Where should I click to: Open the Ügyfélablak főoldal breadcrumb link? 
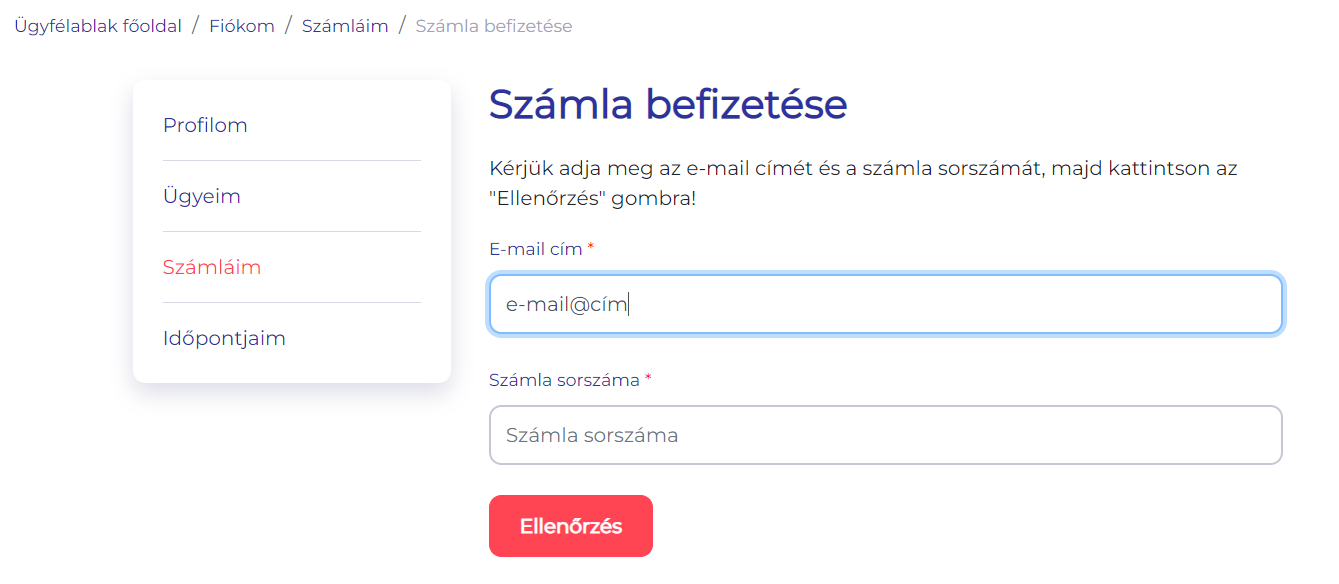coord(98,26)
